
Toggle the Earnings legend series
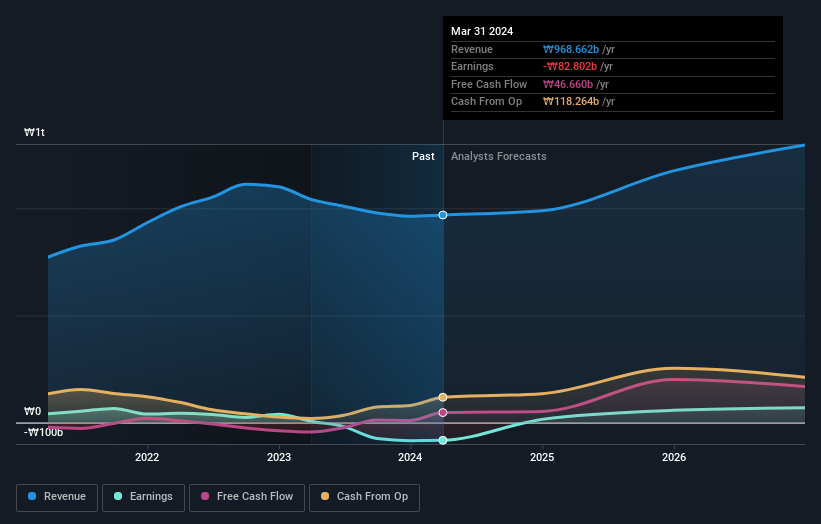[x=143, y=497]
